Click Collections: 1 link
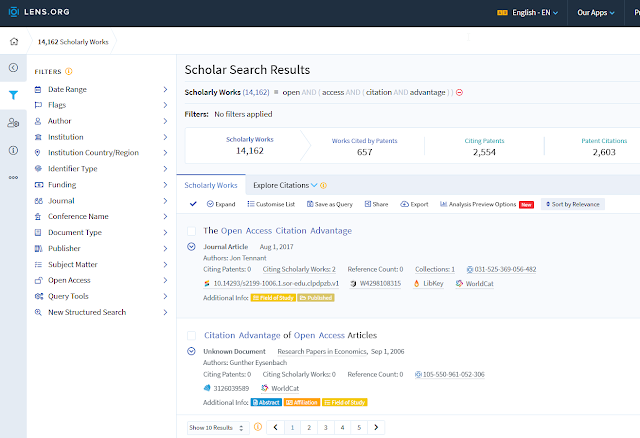640x438 pixels. [x=435, y=269]
